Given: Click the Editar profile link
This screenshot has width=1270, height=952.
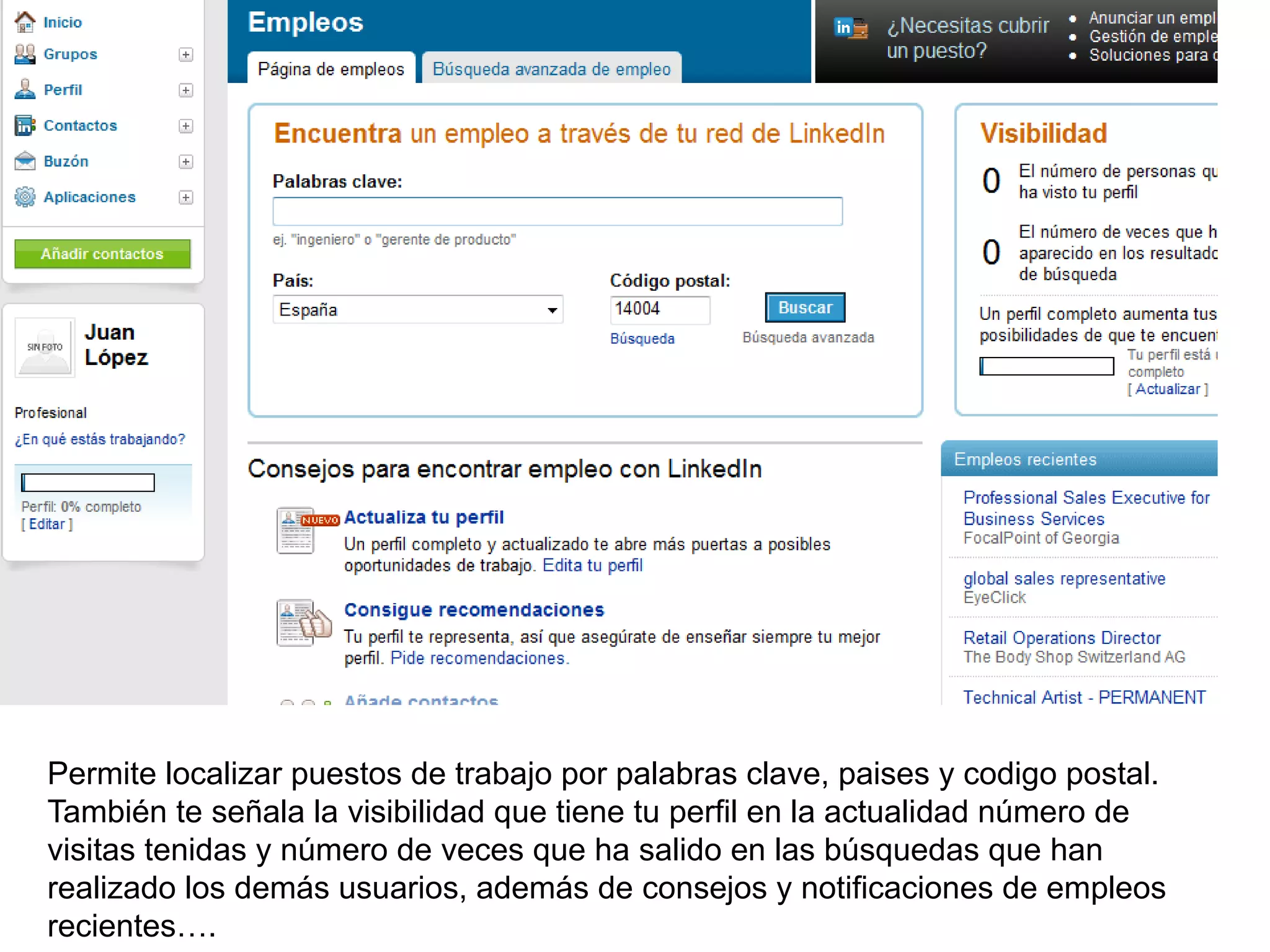Looking at the screenshot, I should [47, 524].
